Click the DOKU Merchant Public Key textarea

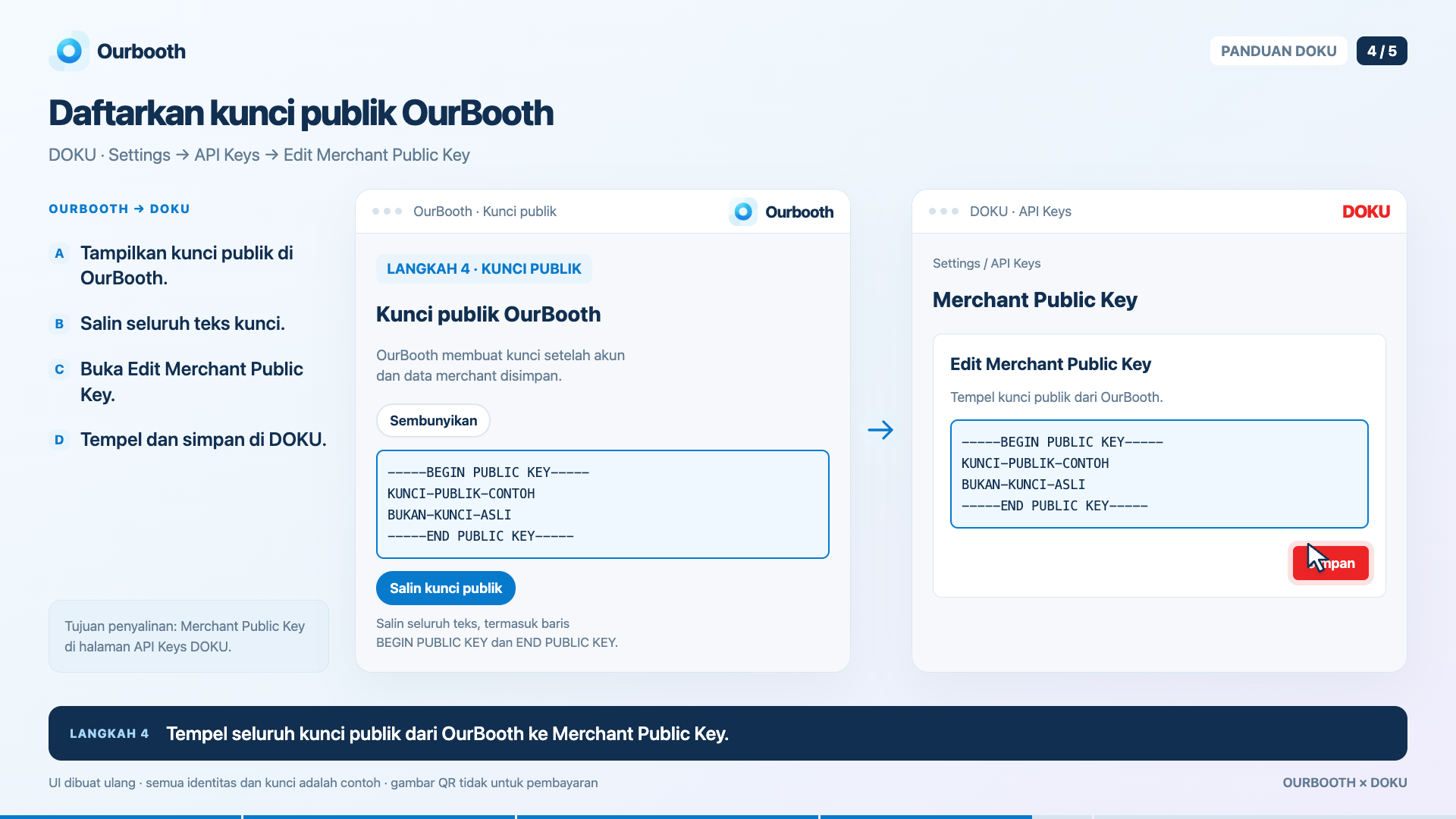click(x=1159, y=474)
